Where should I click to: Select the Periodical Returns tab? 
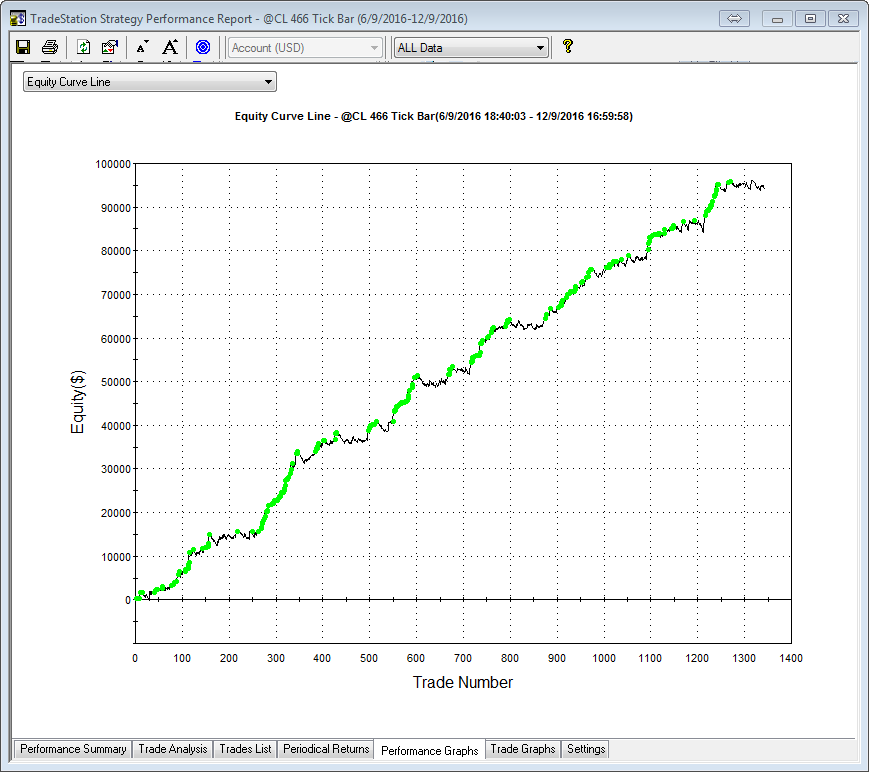pos(326,749)
